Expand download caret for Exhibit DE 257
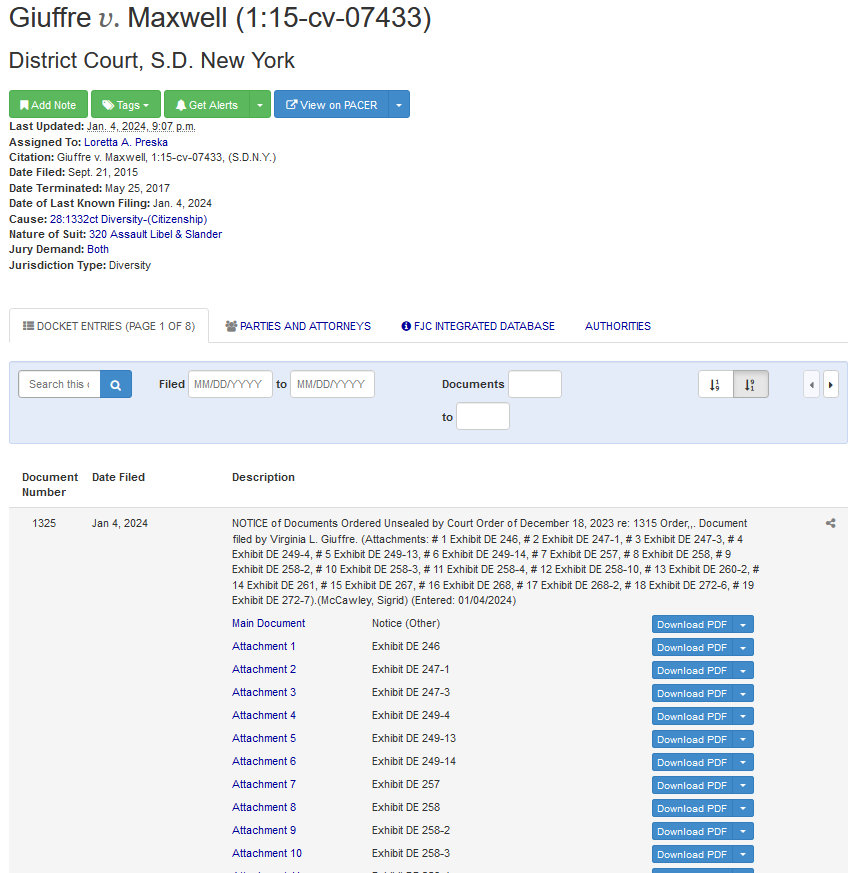The width and height of the screenshot is (858, 873). pyautogui.click(x=743, y=785)
